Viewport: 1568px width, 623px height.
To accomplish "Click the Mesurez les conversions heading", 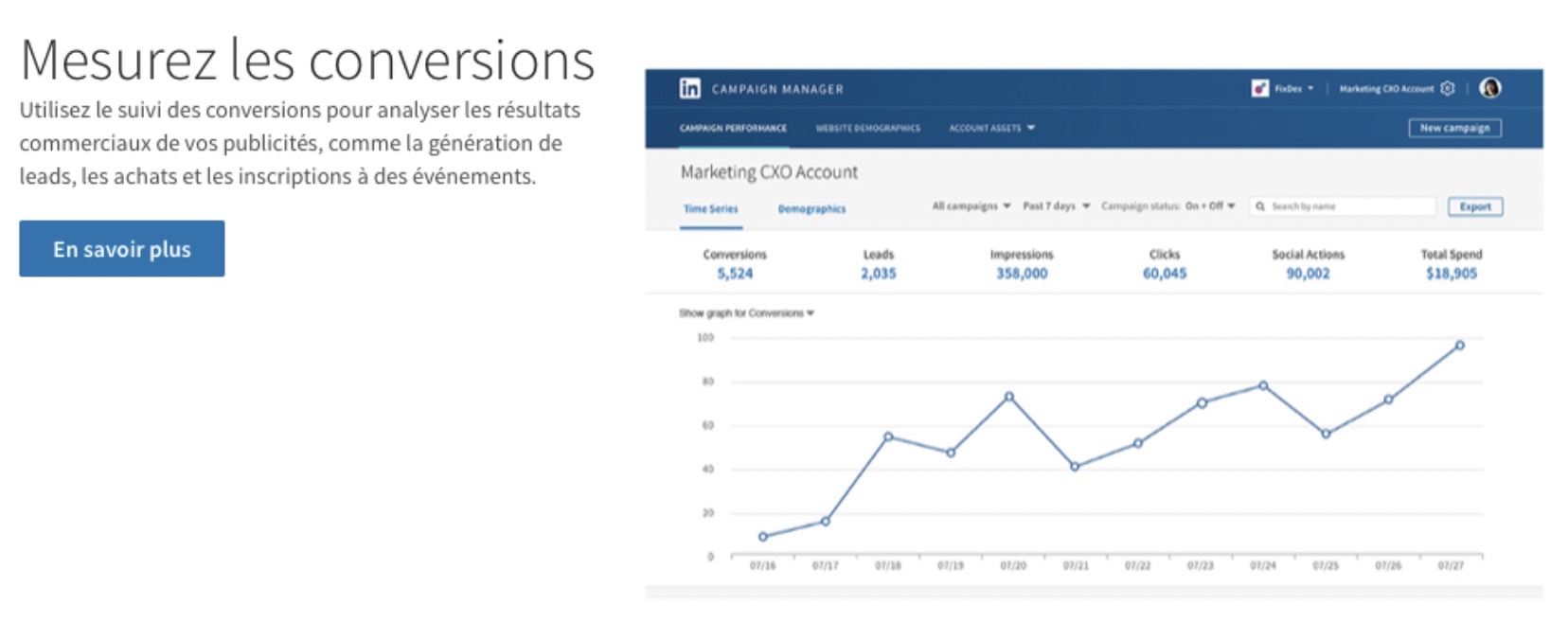I will (x=308, y=60).
